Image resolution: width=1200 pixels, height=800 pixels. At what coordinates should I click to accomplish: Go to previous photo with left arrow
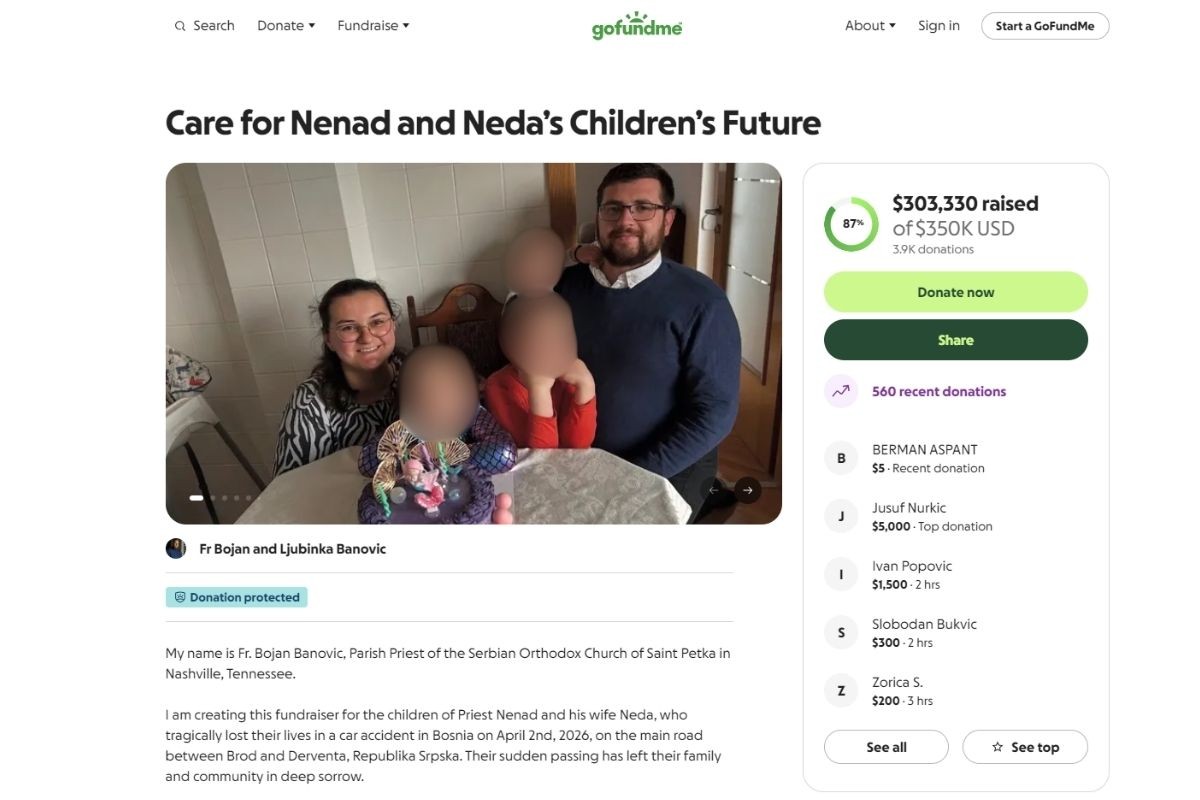tap(714, 490)
